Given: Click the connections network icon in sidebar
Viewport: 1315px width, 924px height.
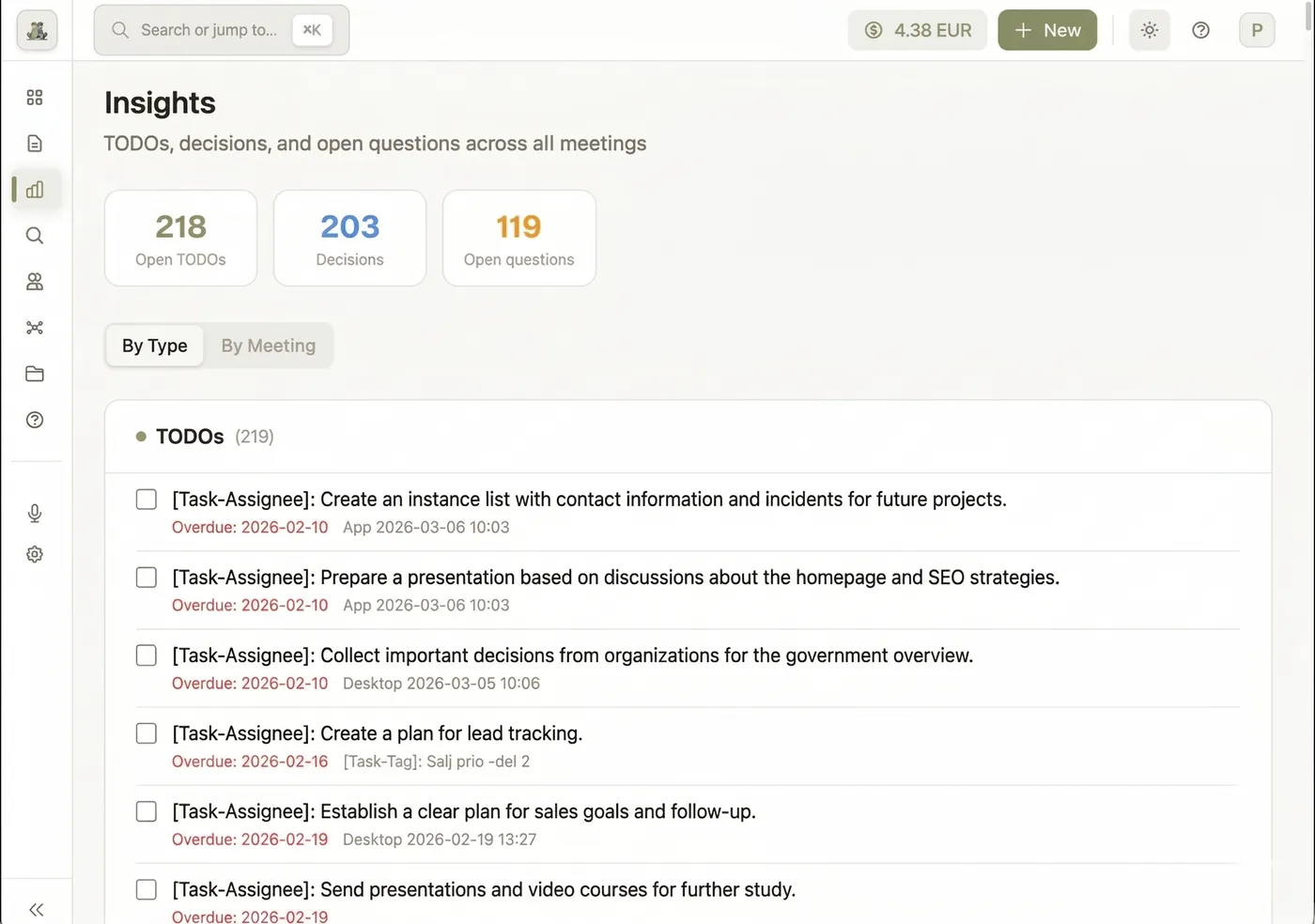Looking at the screenshot, I should tap(35, 327).
